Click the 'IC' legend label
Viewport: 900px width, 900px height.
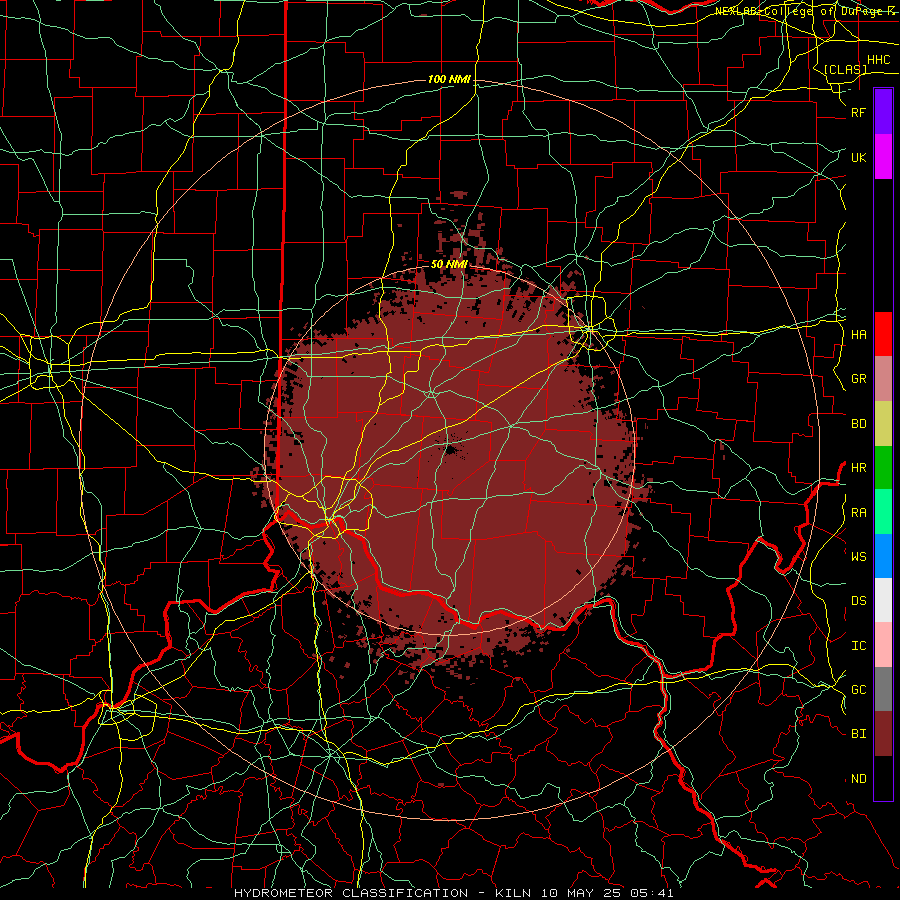[858, 646]
